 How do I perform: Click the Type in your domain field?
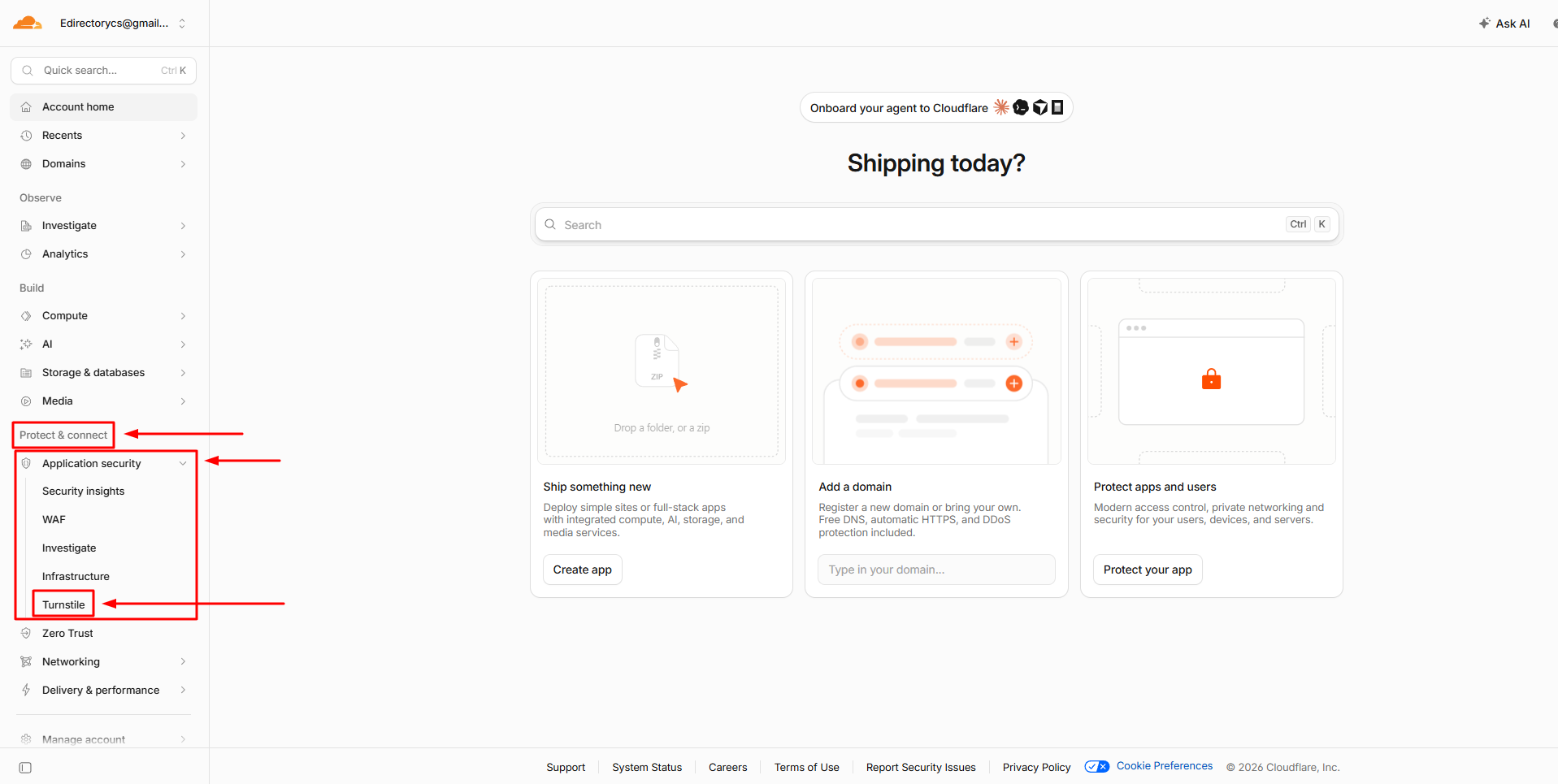point(936,570)
